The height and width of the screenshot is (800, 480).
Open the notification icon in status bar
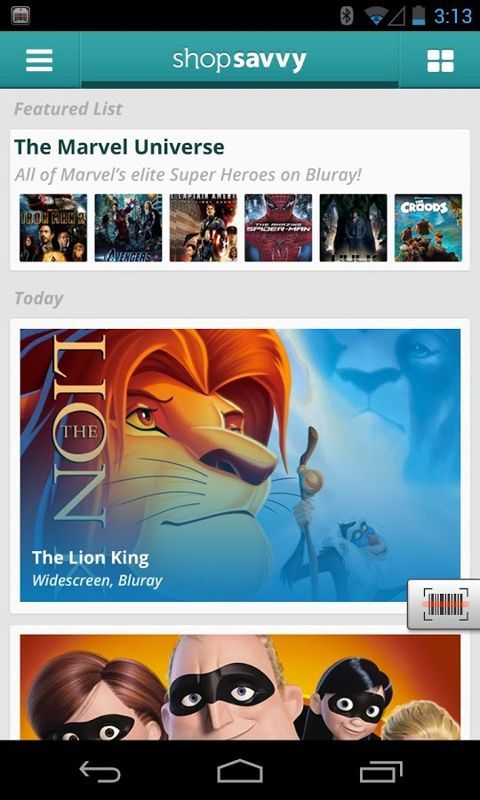[20, 16]
